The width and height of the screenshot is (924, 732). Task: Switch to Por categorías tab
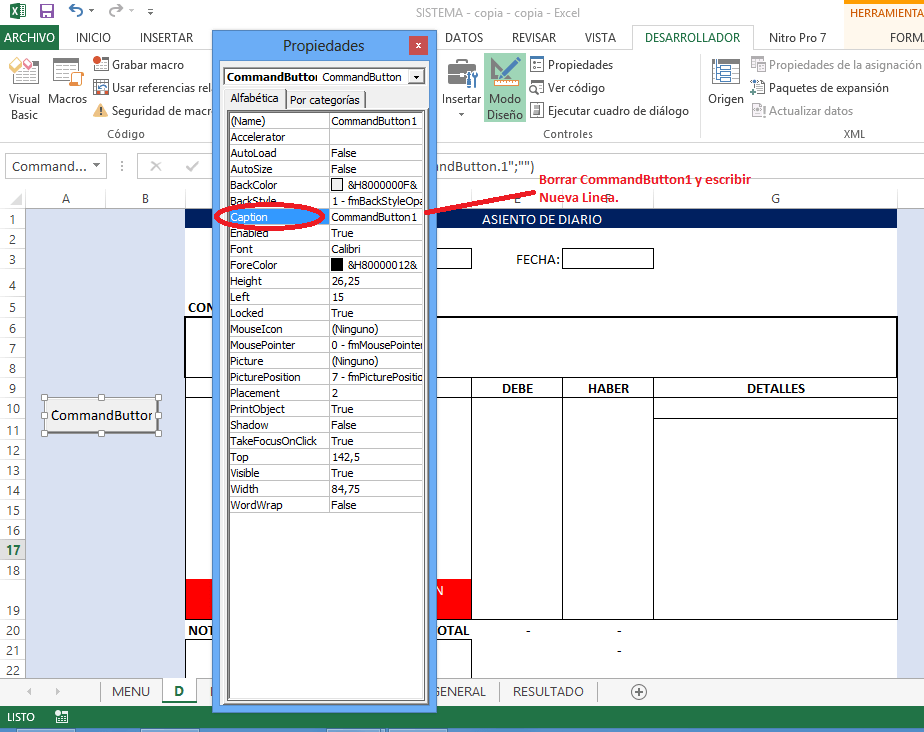[x=325, y=100]
